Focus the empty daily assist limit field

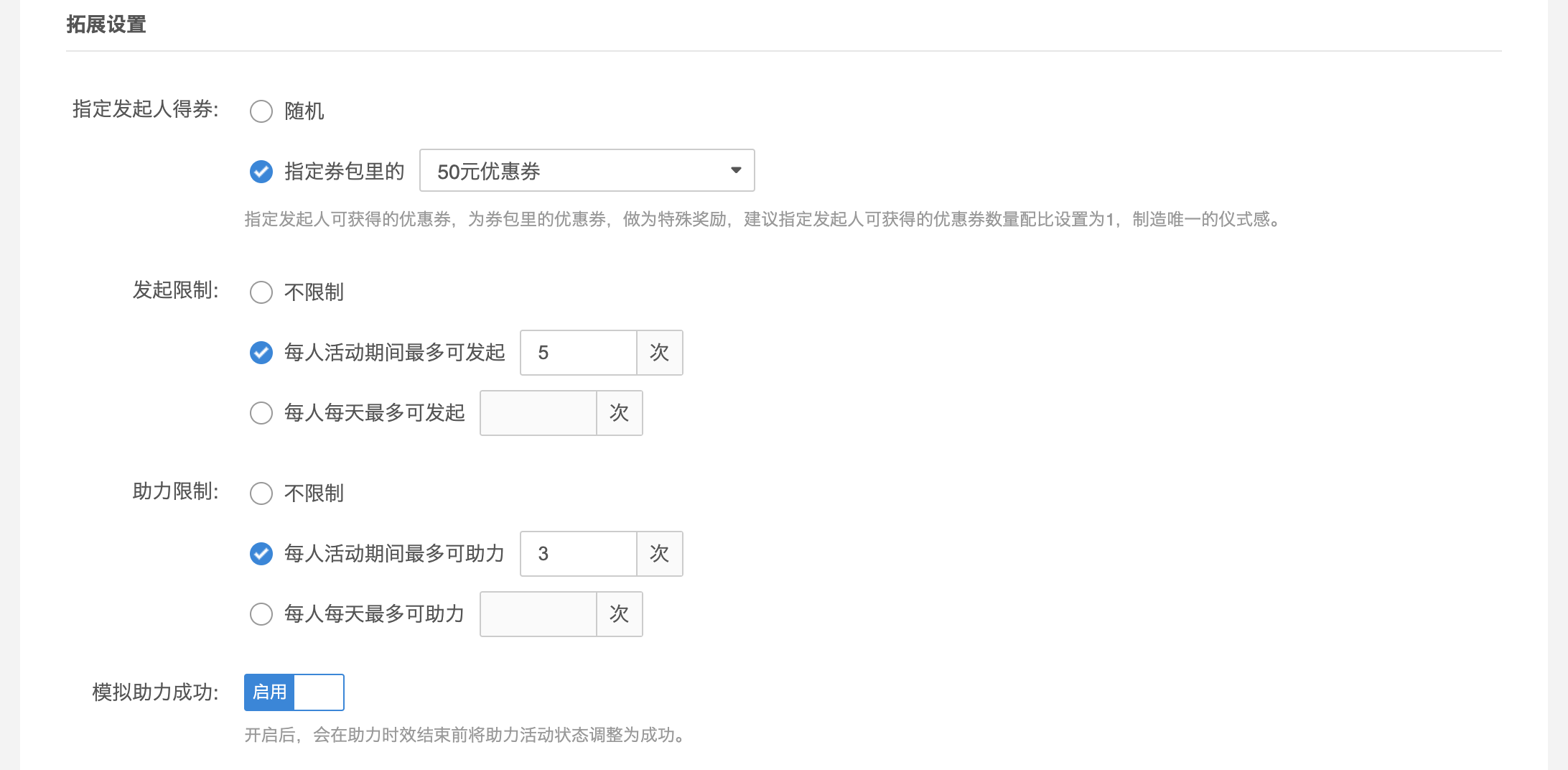[x=538, y=614]
